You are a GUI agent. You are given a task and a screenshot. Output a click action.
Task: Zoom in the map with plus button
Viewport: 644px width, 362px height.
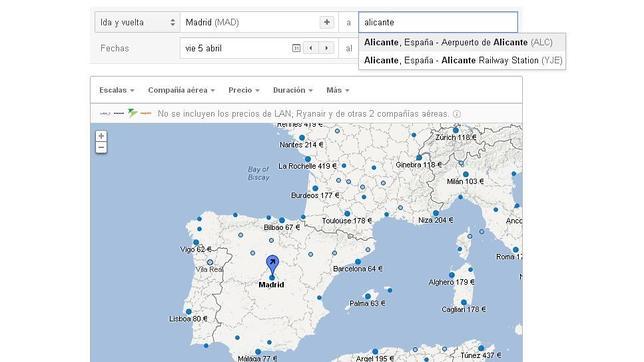tap(101, 136)
